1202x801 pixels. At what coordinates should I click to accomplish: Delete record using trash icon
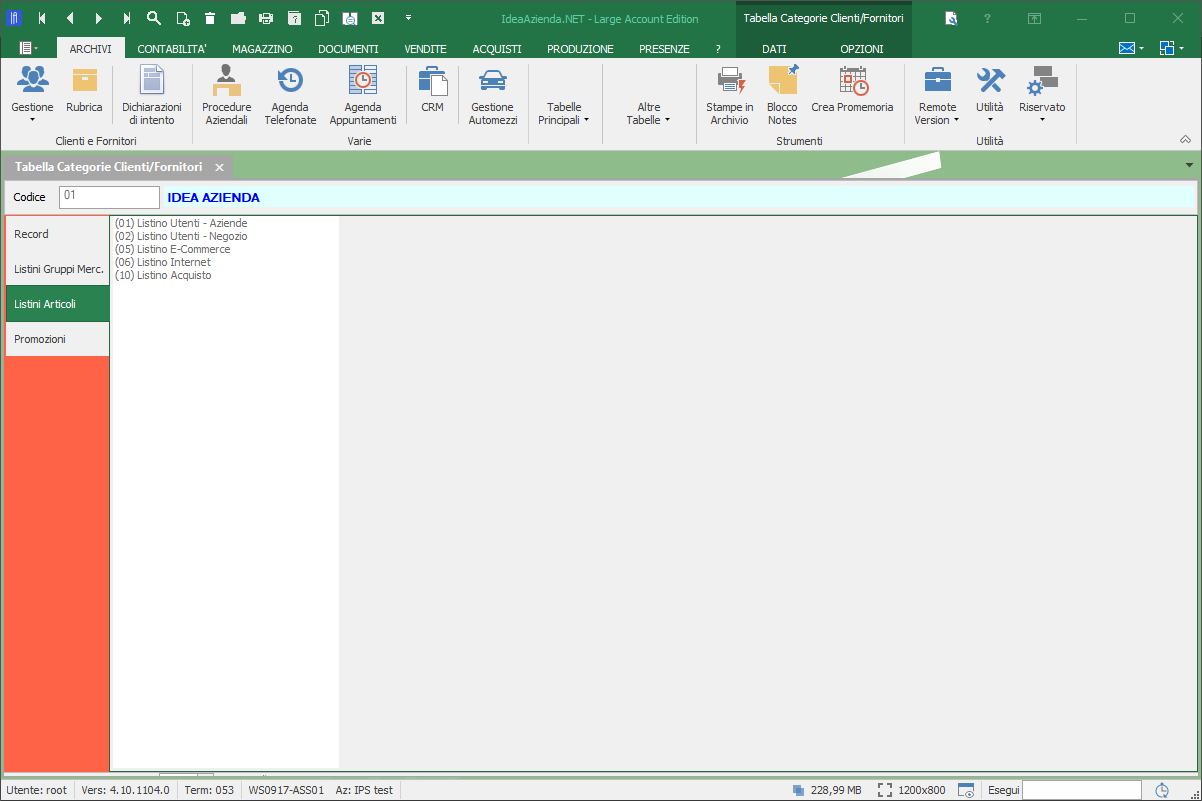point(210,18)
